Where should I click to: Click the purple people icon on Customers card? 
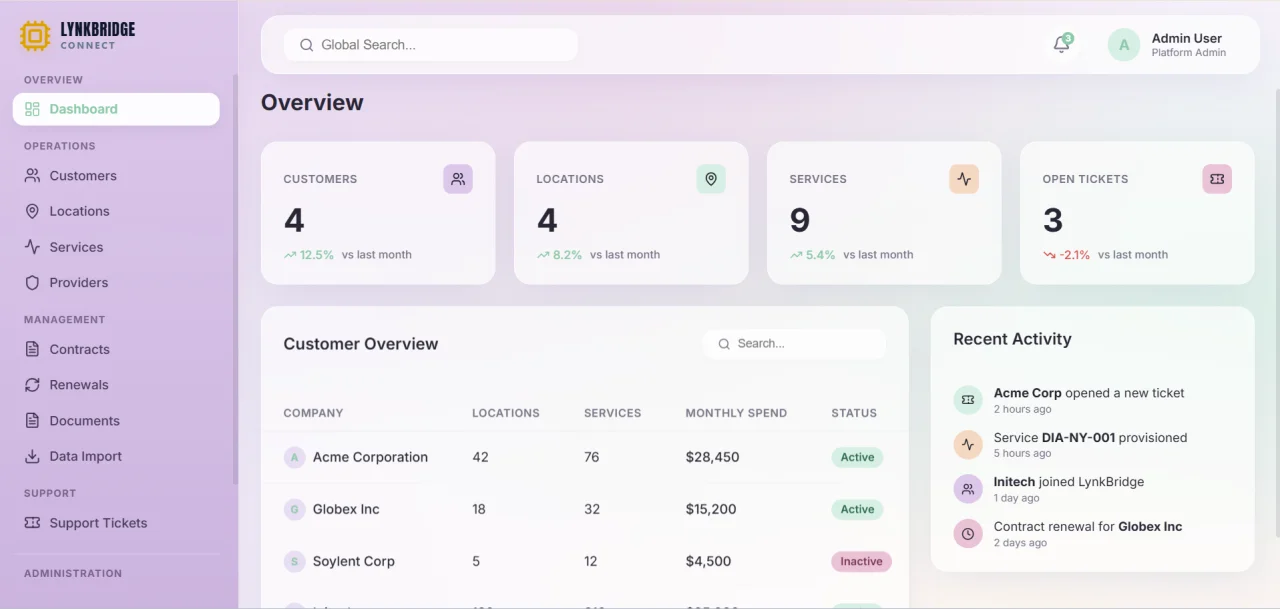458,179
